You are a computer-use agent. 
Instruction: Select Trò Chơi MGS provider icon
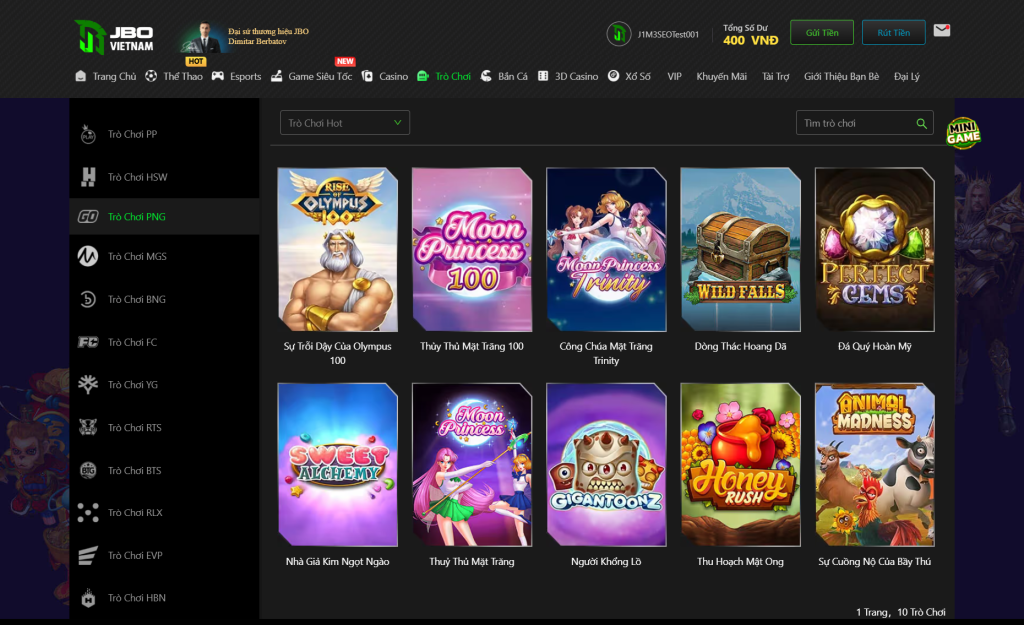(88, 257)
